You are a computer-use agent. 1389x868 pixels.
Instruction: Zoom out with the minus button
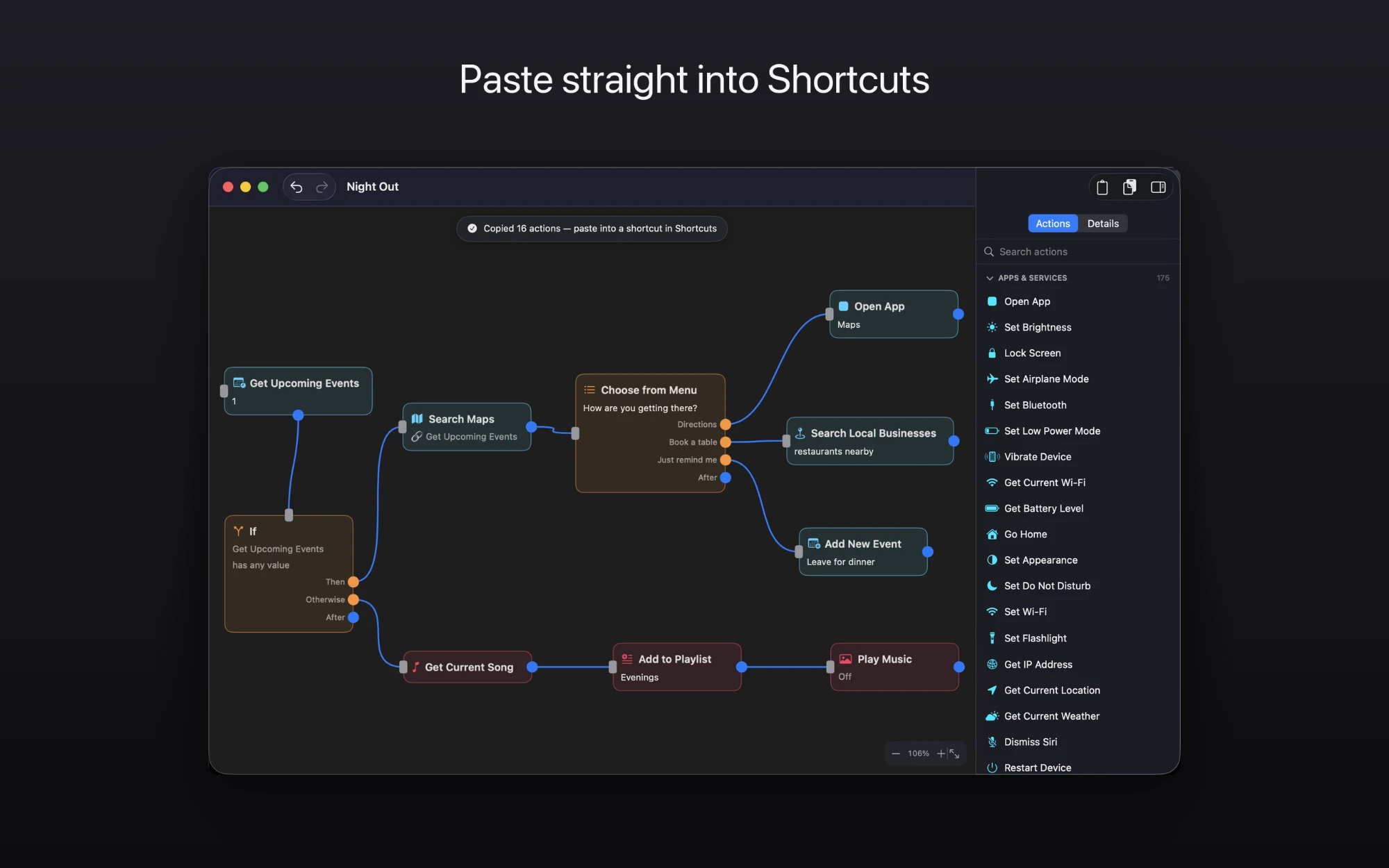(896, 753)
